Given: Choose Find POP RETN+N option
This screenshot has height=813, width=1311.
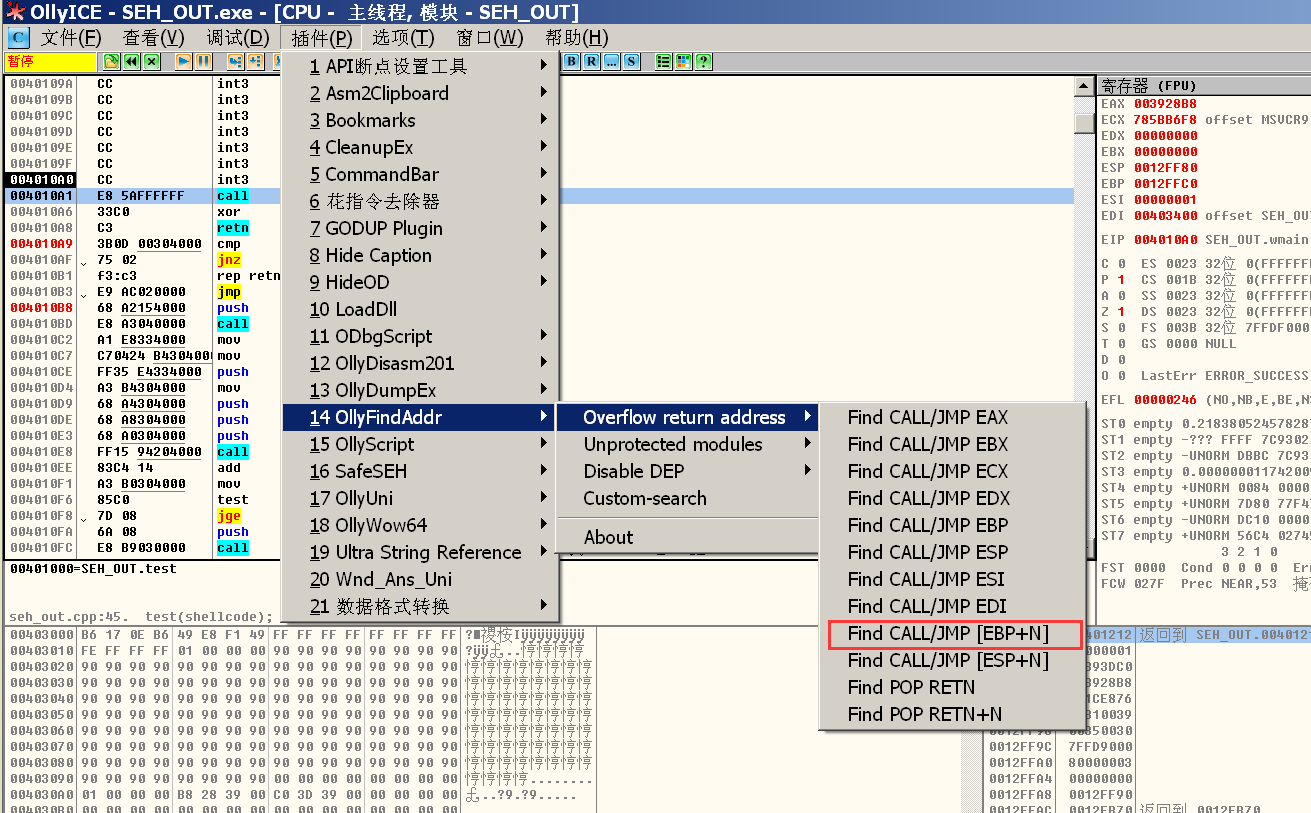Looking at the screenshot, I should click(924, 714).
